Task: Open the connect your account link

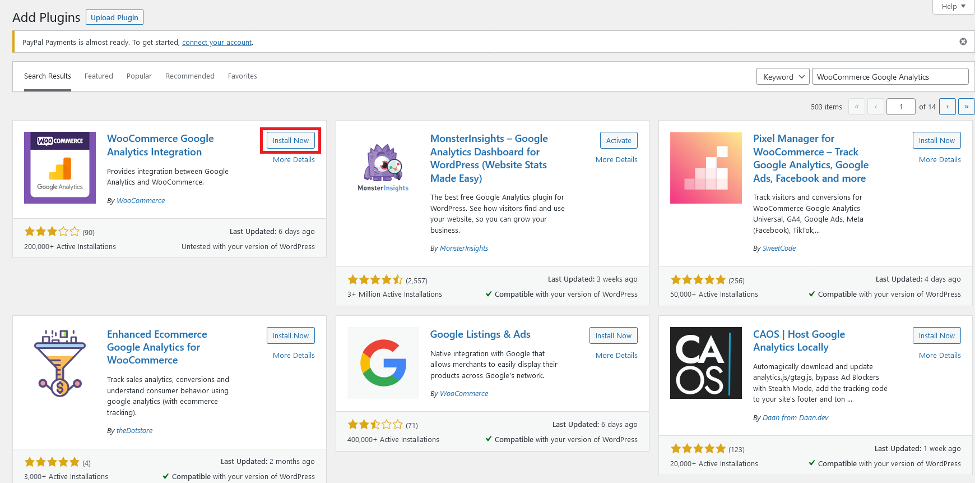Action: [x=217, y=42]
